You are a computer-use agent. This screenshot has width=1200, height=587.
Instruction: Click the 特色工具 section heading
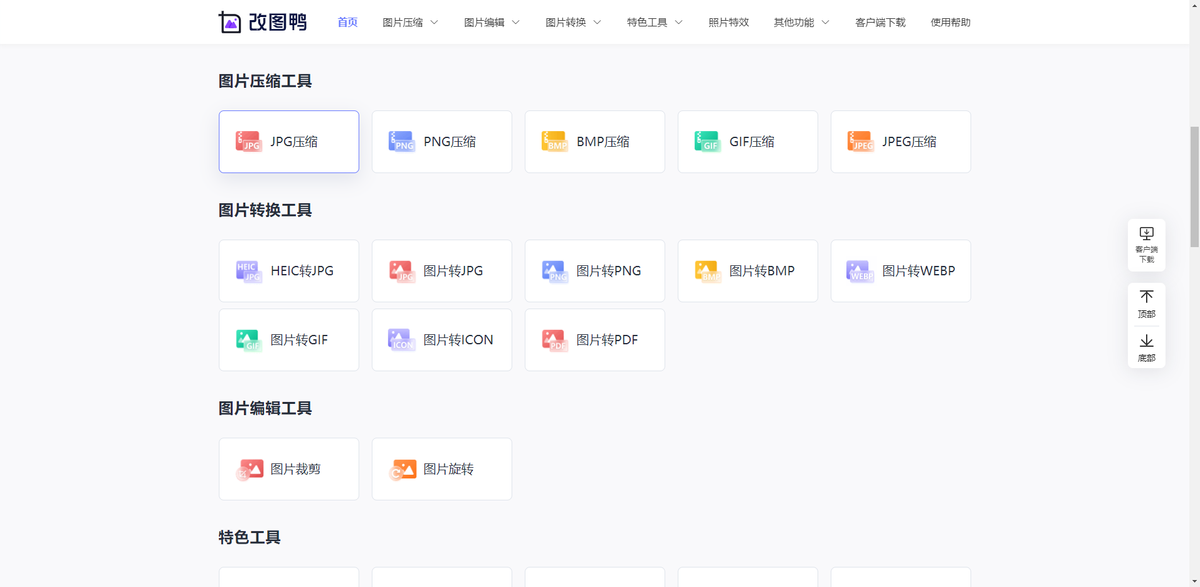coord(250,537)
